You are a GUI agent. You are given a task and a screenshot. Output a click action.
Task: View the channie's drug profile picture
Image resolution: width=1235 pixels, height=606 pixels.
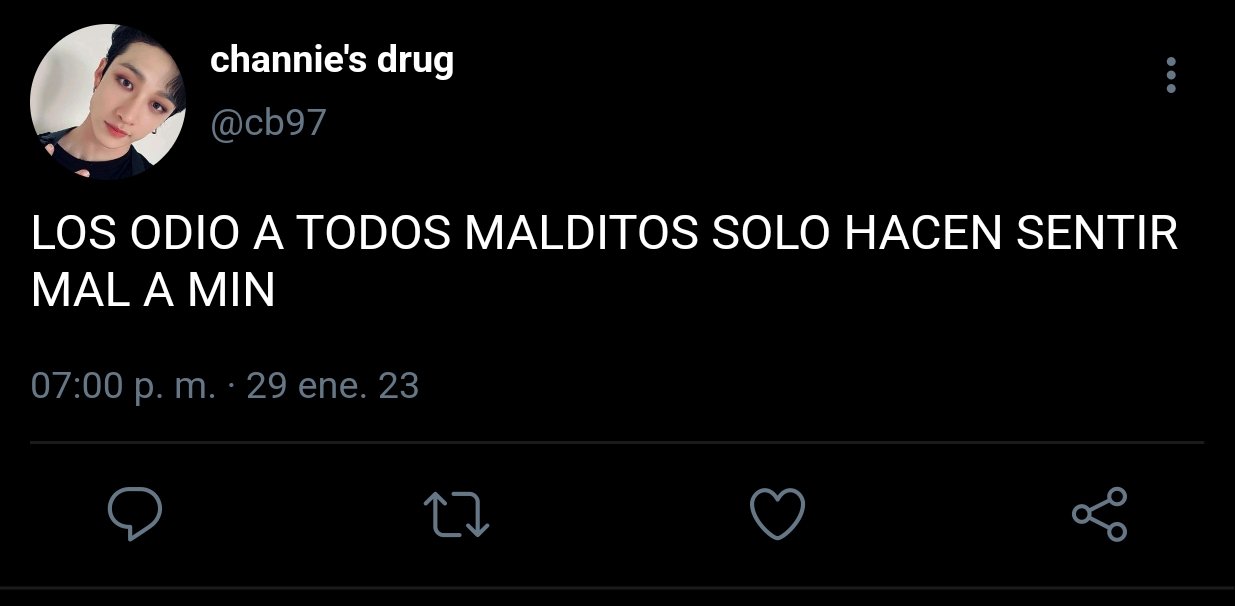pyautogui.click(x=108, y=103)
